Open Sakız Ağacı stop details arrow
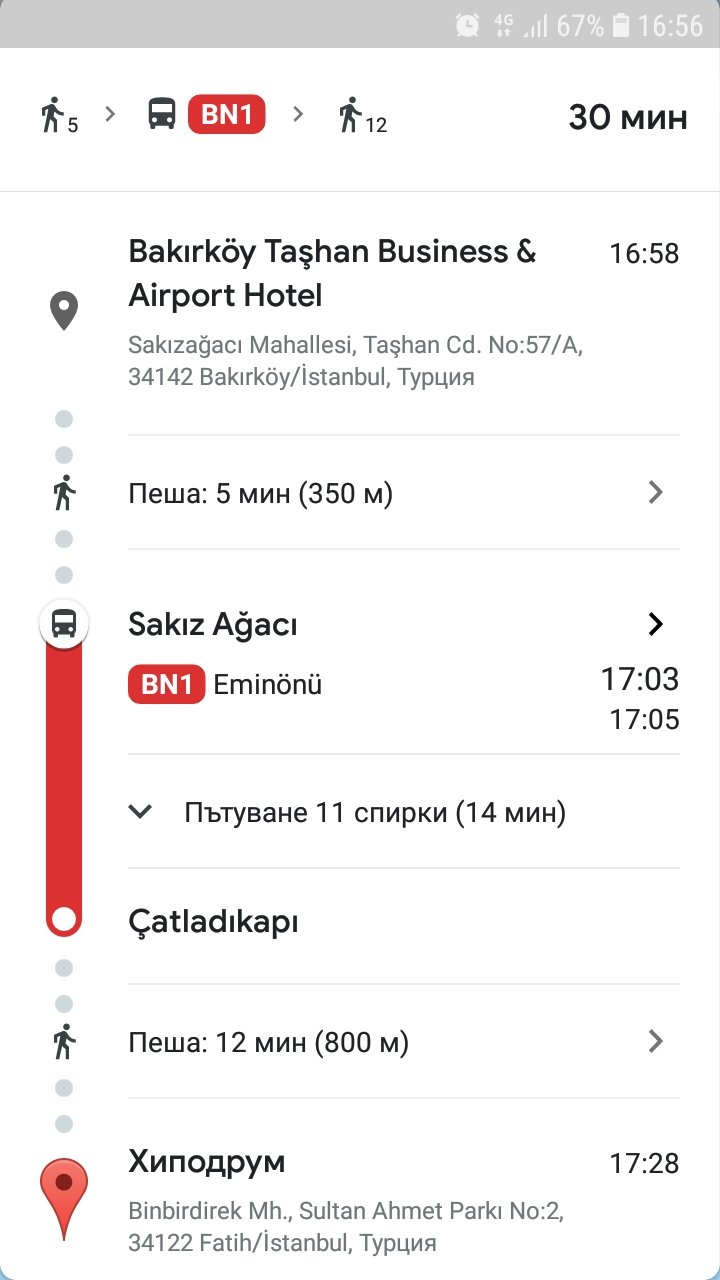The image size is (720, 1280). click(656, 624)
